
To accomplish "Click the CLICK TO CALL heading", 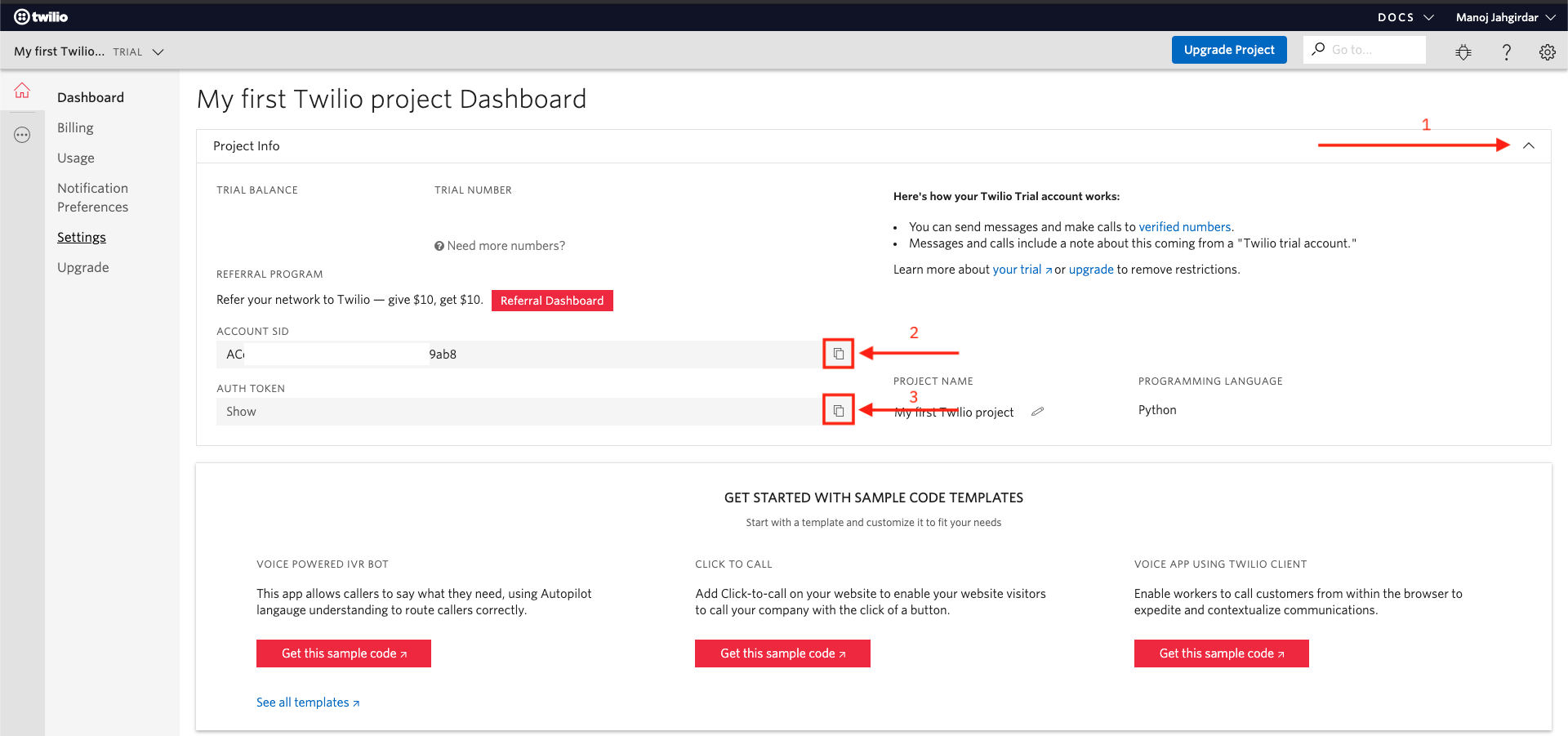I will point(733,564).
